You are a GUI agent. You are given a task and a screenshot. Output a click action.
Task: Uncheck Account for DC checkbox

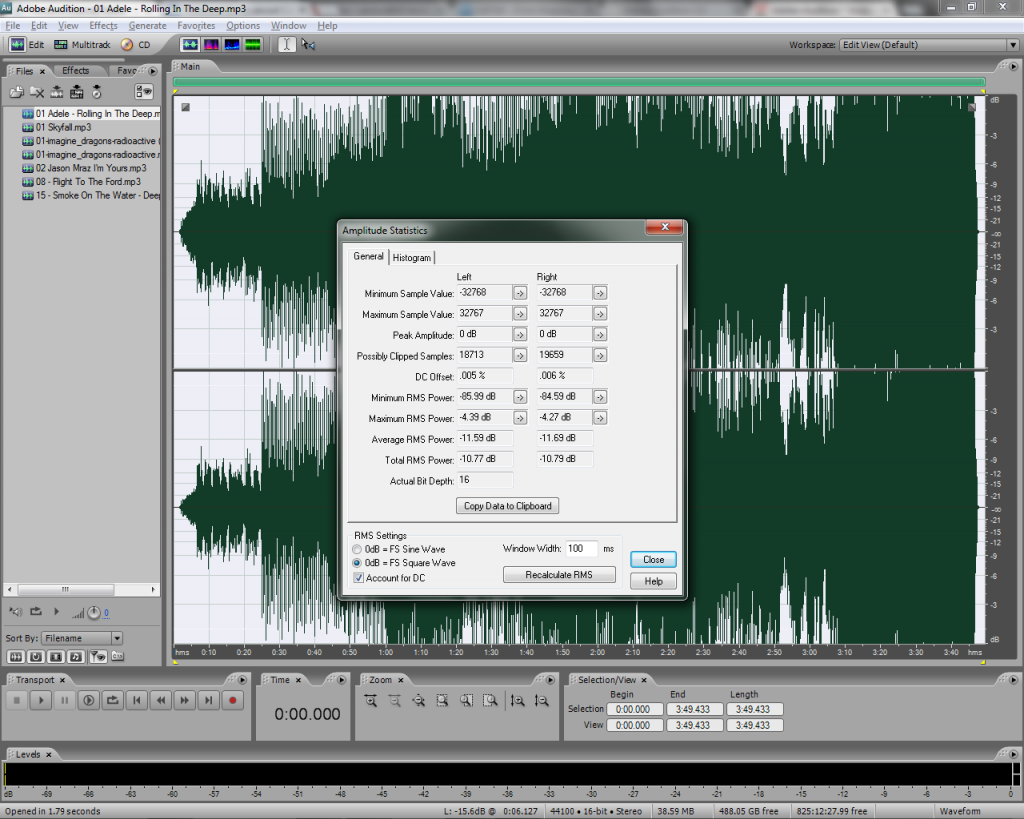pos(358,578)
